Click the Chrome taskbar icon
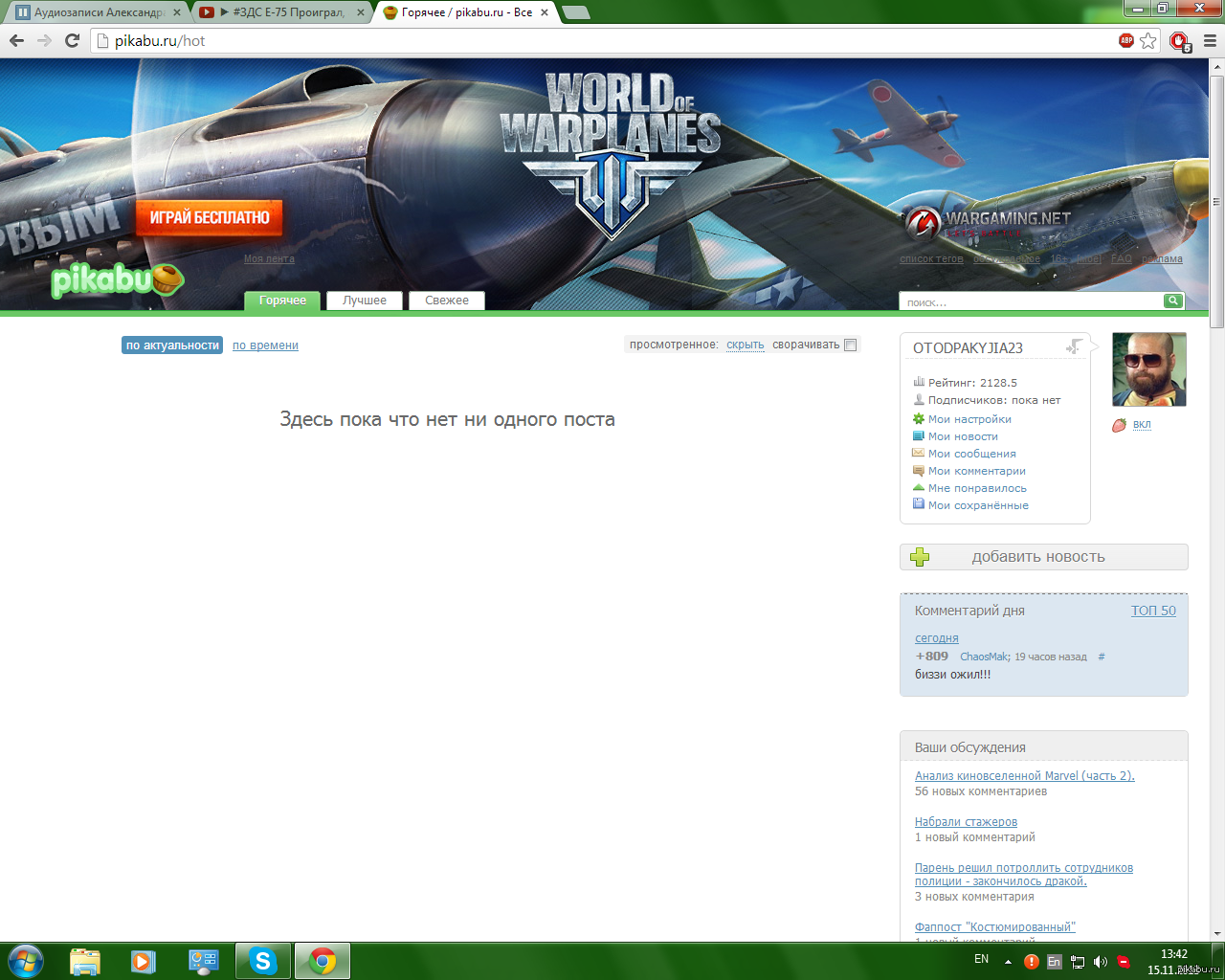1225x980 pixels. click(323, 961)
